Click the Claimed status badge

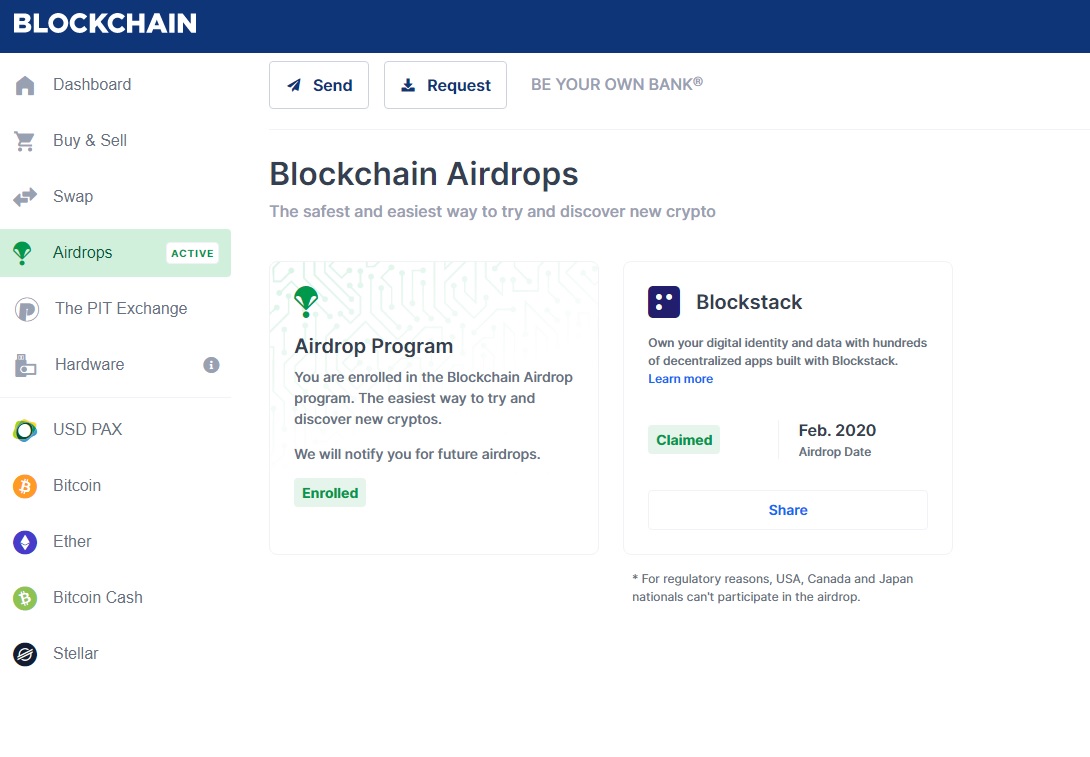point(684,440)
